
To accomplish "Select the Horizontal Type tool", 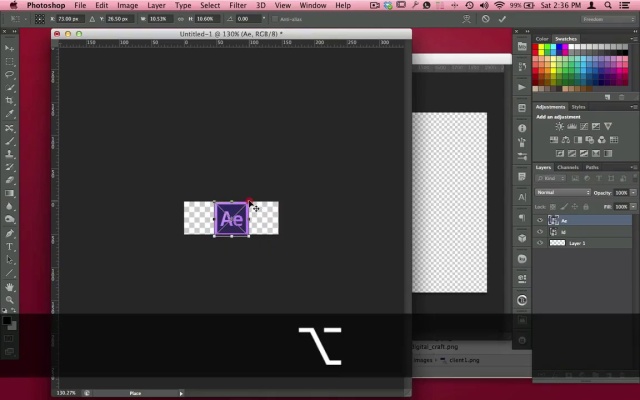I will 9,247.
